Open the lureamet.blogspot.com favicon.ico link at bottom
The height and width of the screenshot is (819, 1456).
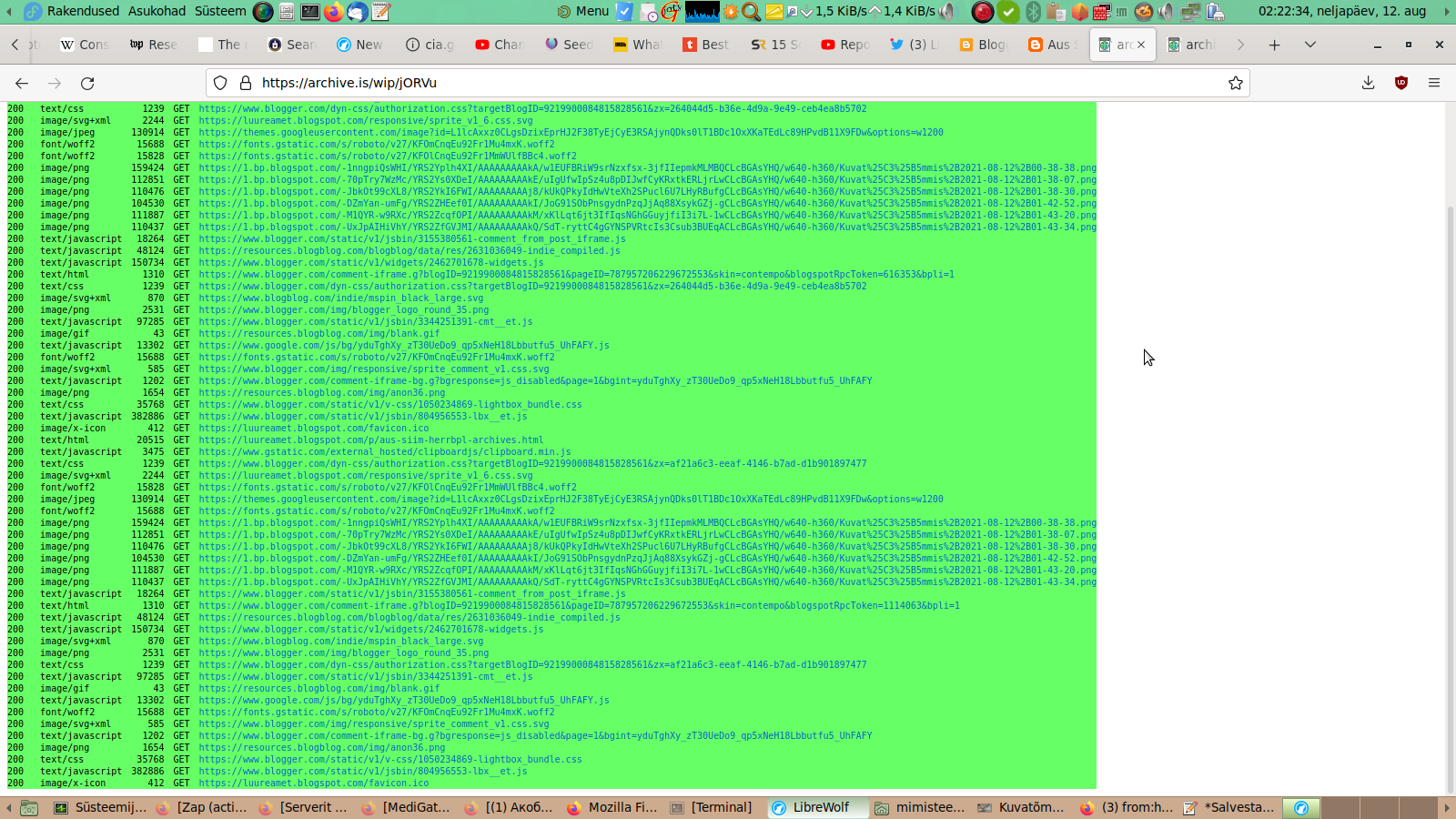pos(313,783)
